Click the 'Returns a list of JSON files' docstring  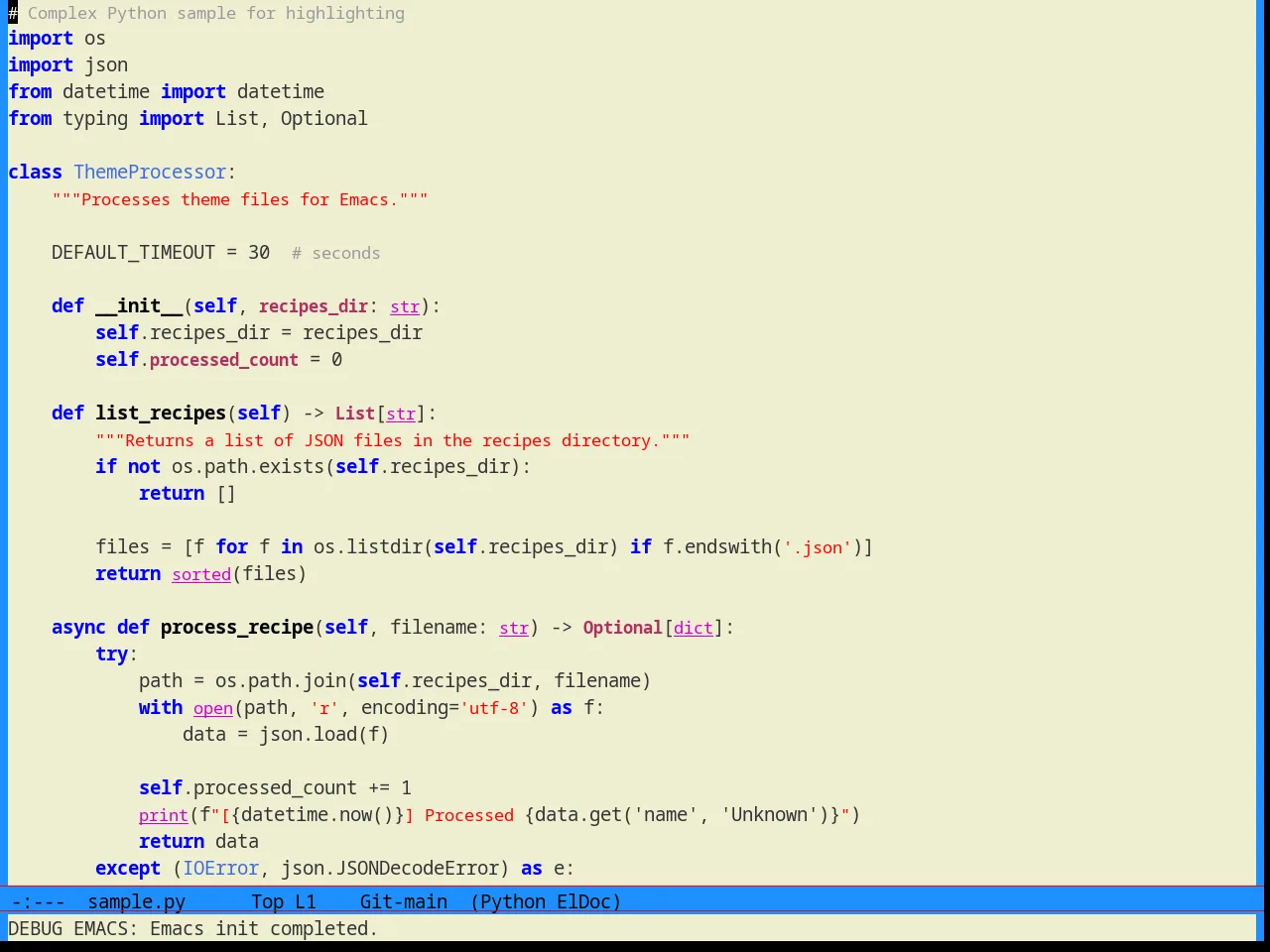coord(392,440)
